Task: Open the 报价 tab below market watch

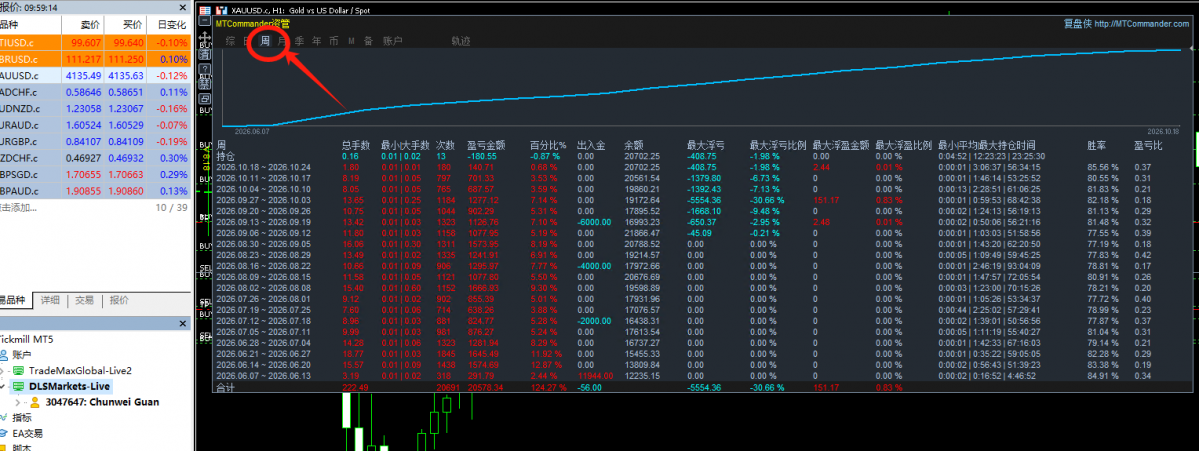Action: pos(119,300)
